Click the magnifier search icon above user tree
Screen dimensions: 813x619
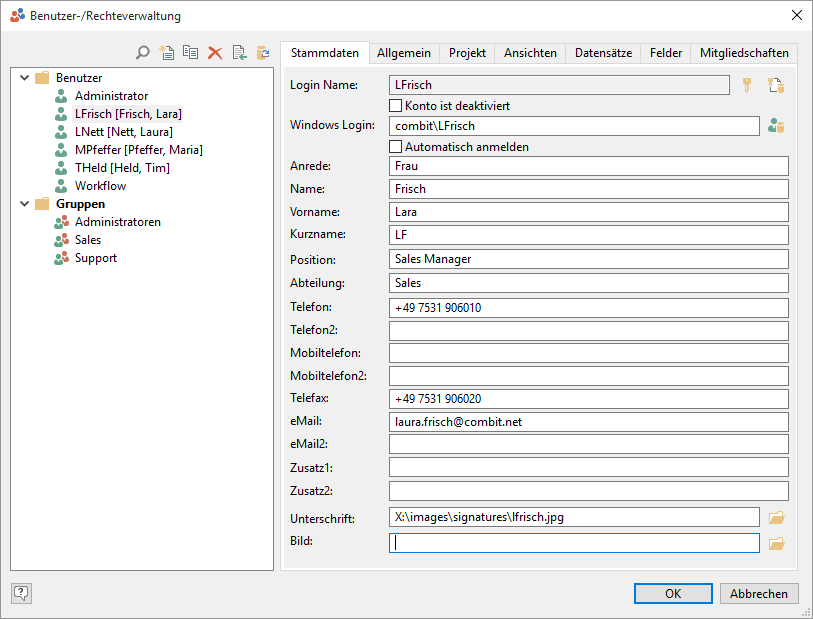(x=143, y=53)
